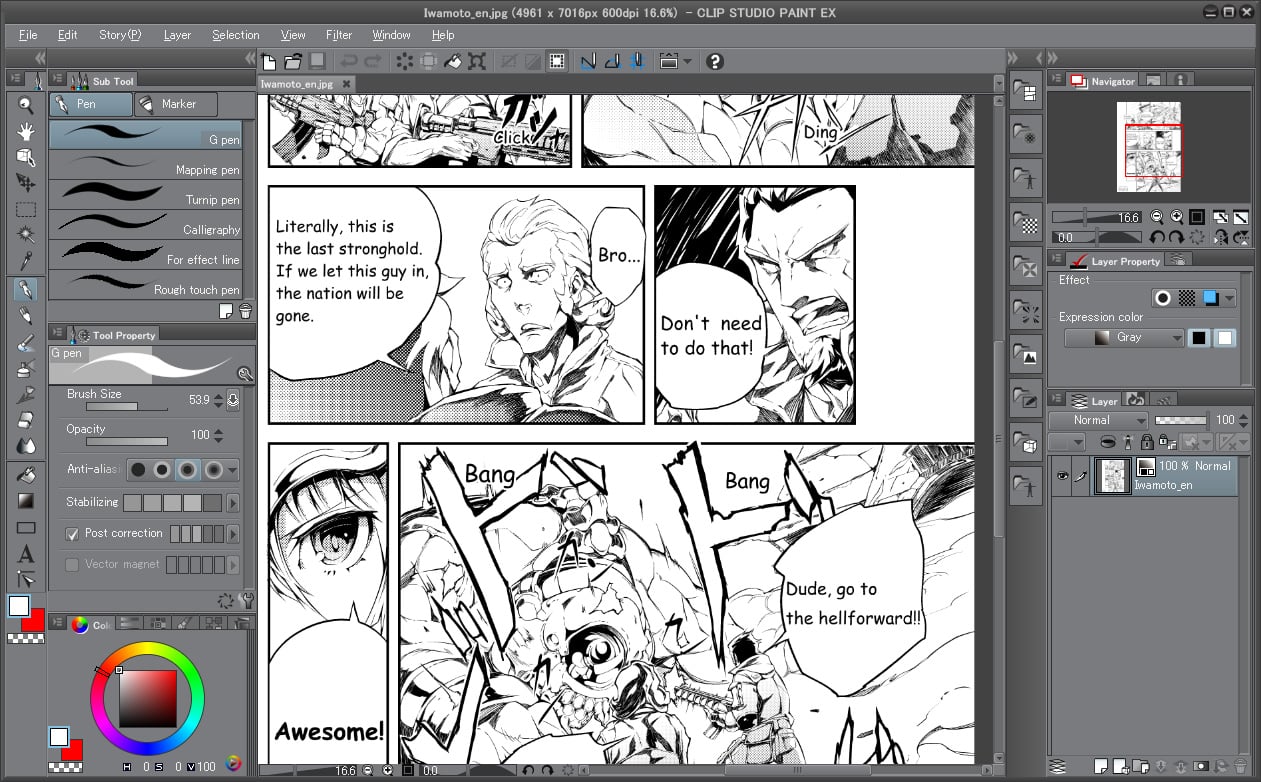Viewport: 1261px width, 782px height.
Task: Select the no anti-aliasing option
Action: tap(137, 469)
